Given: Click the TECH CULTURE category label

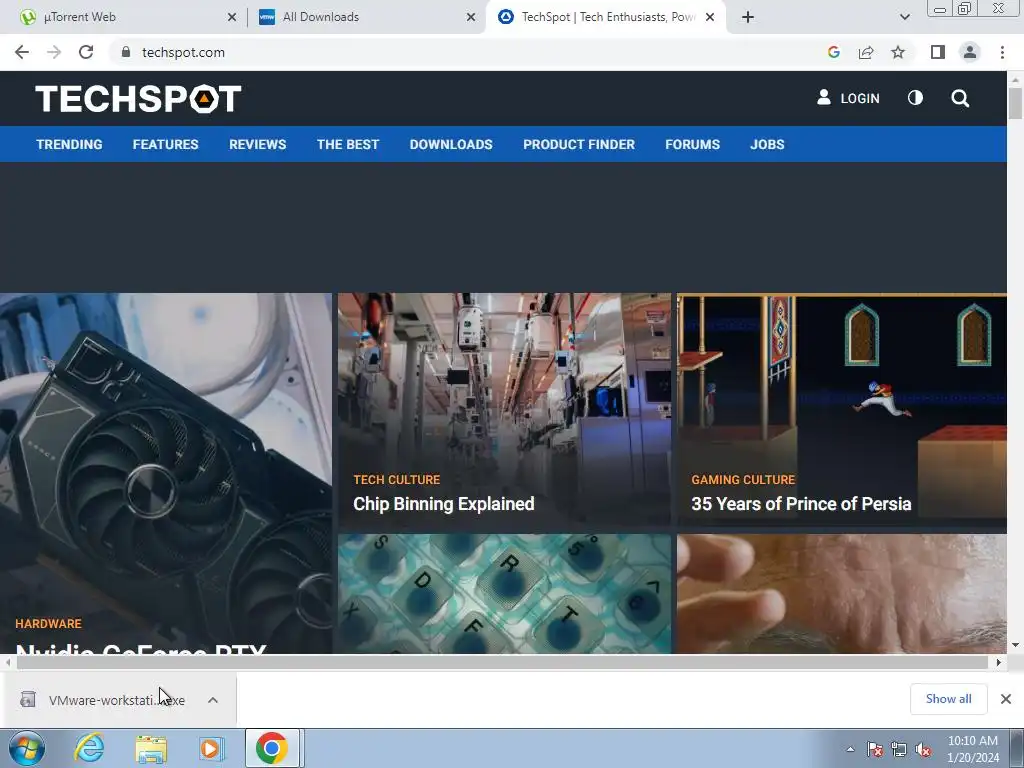Looking at the screenshot, I should click(396, 479).
